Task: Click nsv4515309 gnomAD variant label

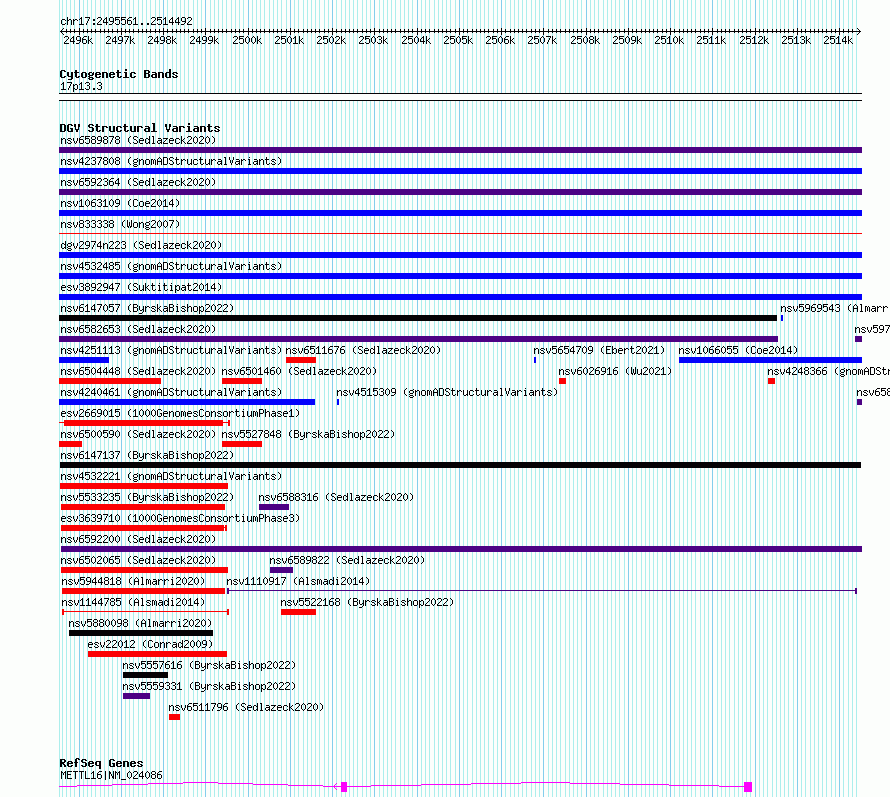Action: (x=447, y=392)
